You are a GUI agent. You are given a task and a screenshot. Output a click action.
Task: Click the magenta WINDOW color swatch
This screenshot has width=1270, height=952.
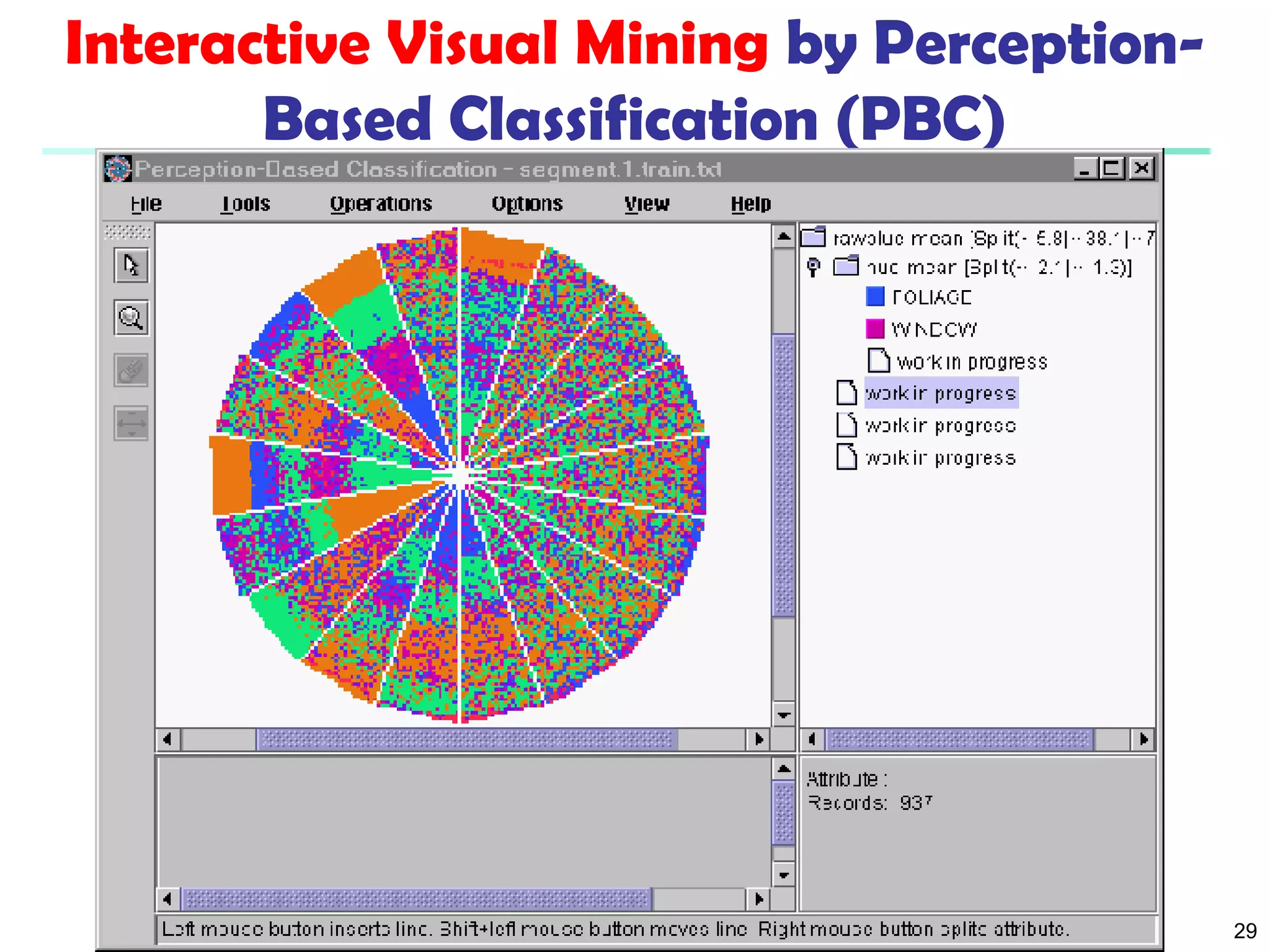(x=875, y=328)
